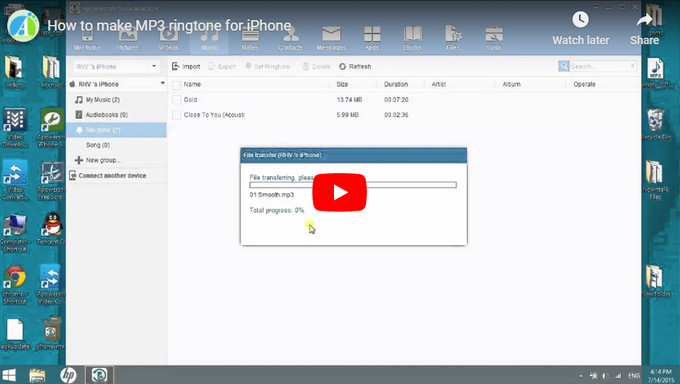Click the Export button
This screenshot has height=384, width=680.
point(222,66)
